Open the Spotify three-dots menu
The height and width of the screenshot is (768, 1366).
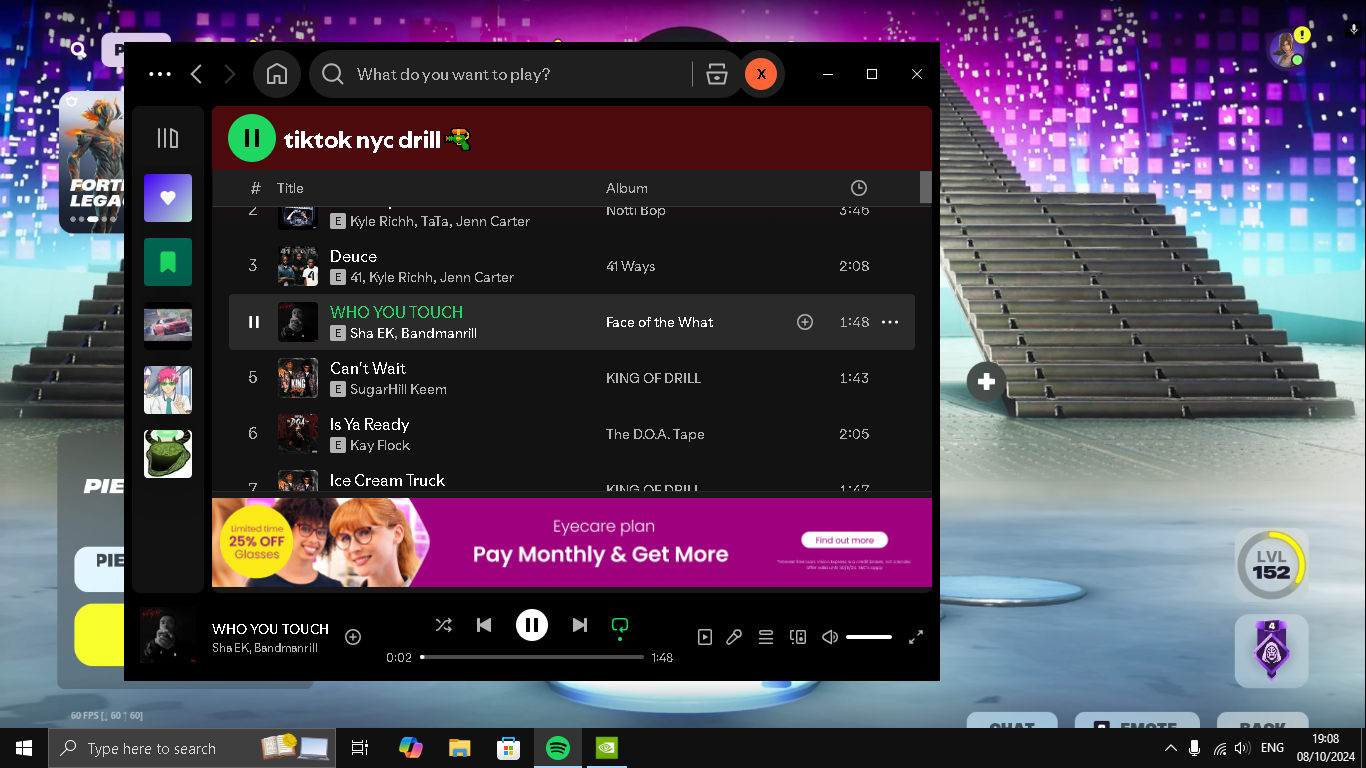point(160,74)
